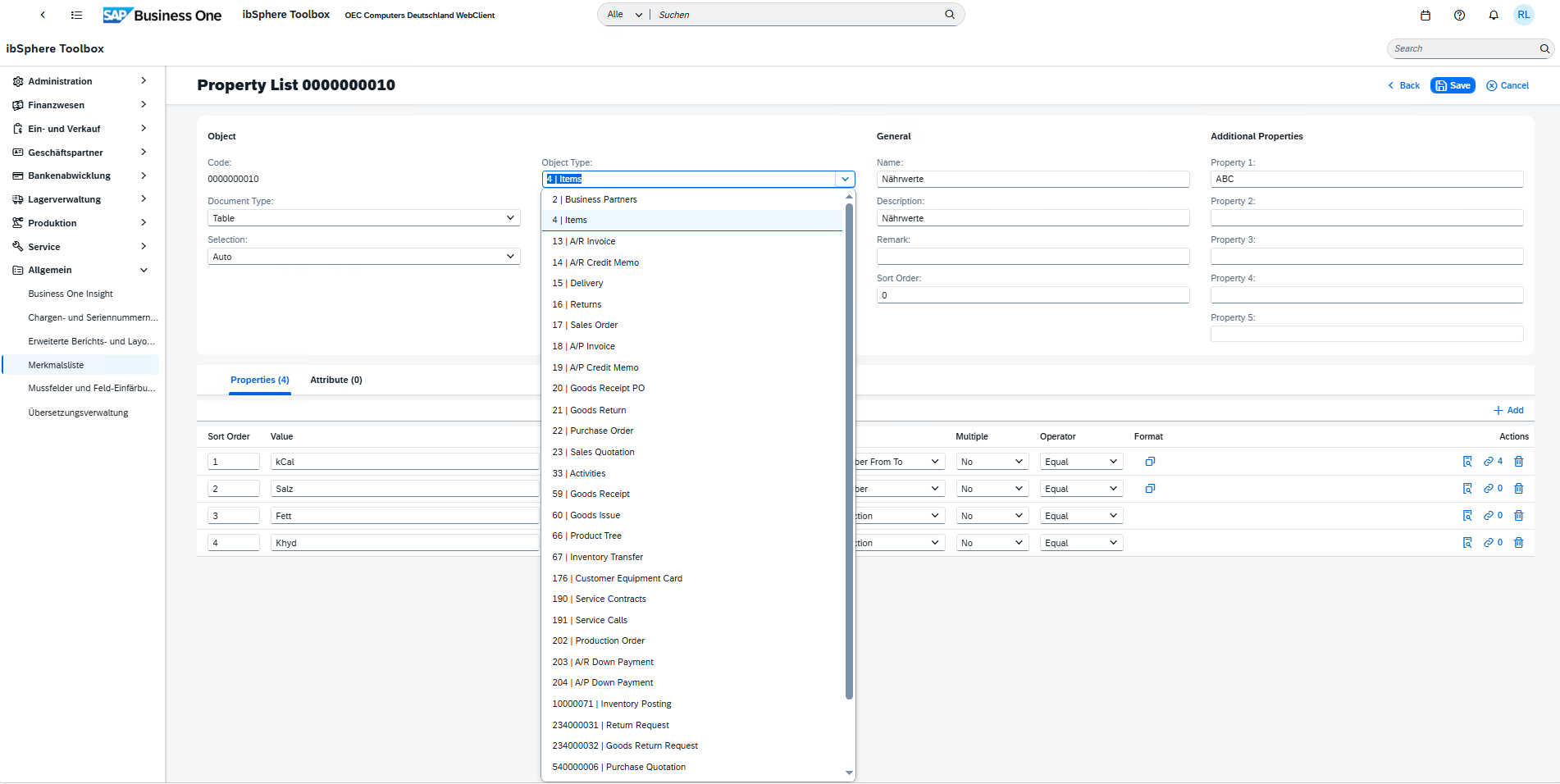This screenshot has height=784, width=1560.
Task: Switch to the Properties (4) tab
Action: [x=260, y=380]
